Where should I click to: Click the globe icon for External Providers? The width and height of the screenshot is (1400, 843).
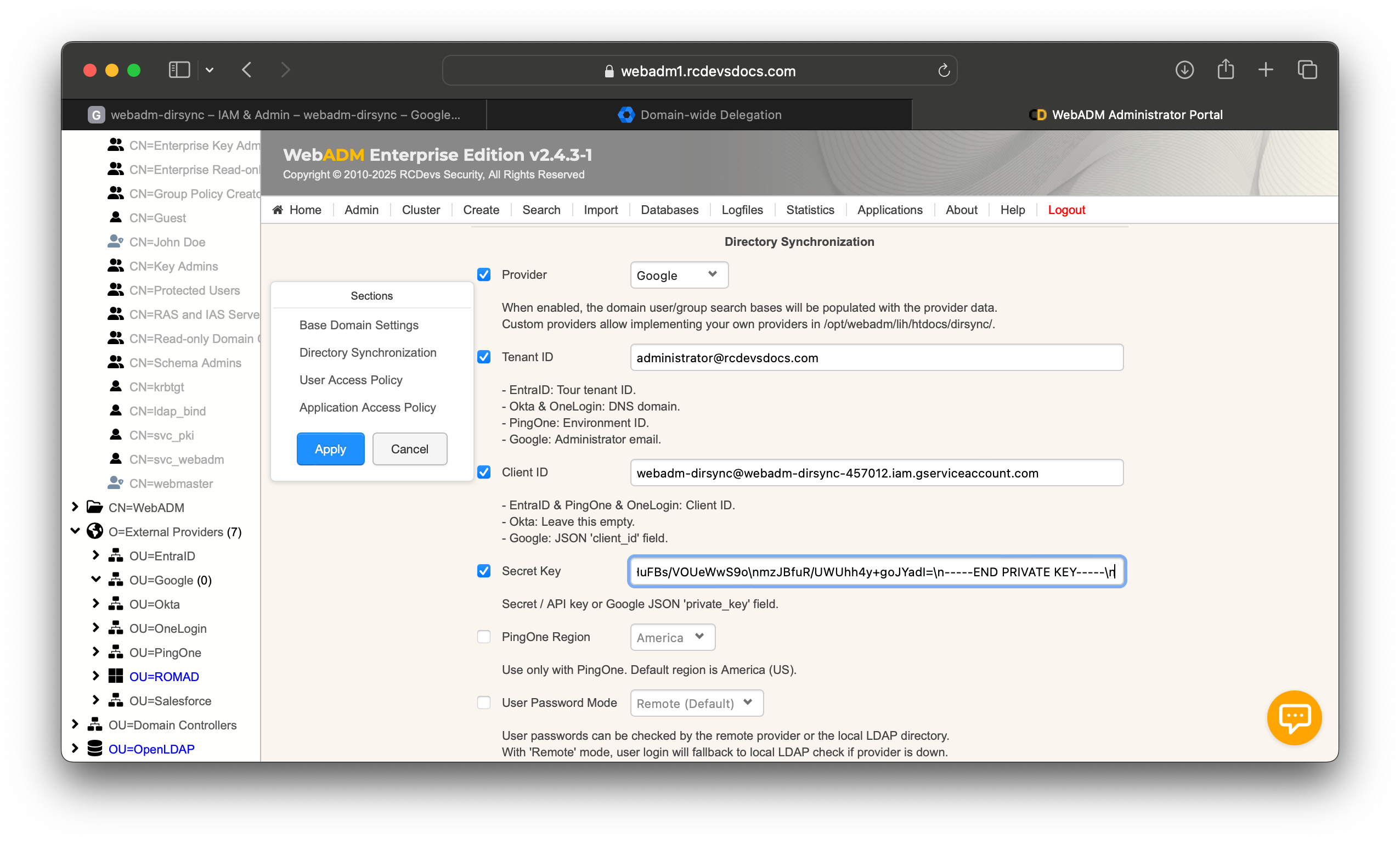pos(95,531)
